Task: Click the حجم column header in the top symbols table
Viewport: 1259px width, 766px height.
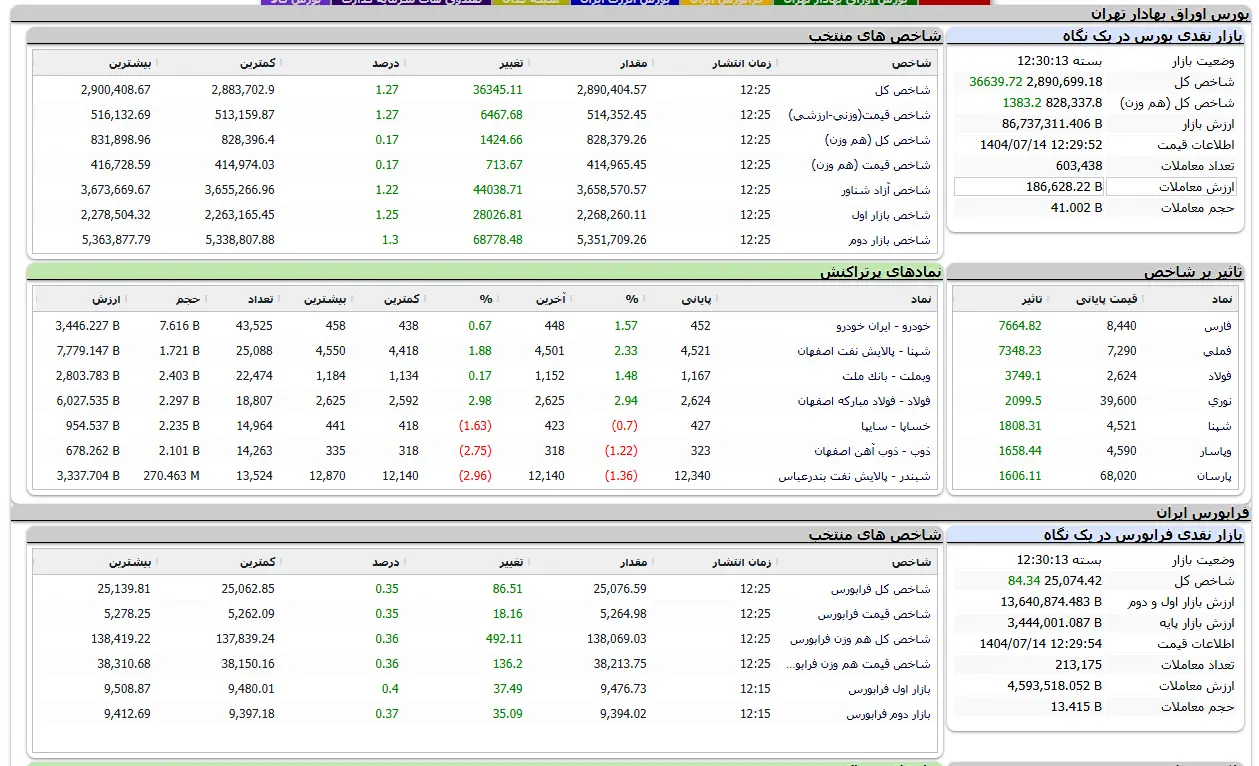Action: (188, 299)
